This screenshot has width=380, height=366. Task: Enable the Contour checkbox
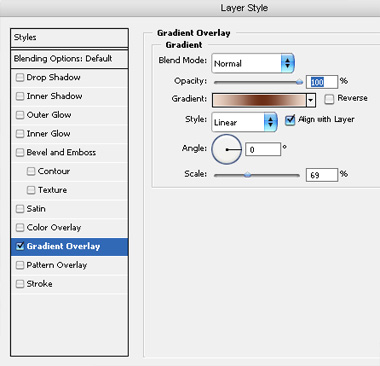pyautogui.click(x=31, y=171)
